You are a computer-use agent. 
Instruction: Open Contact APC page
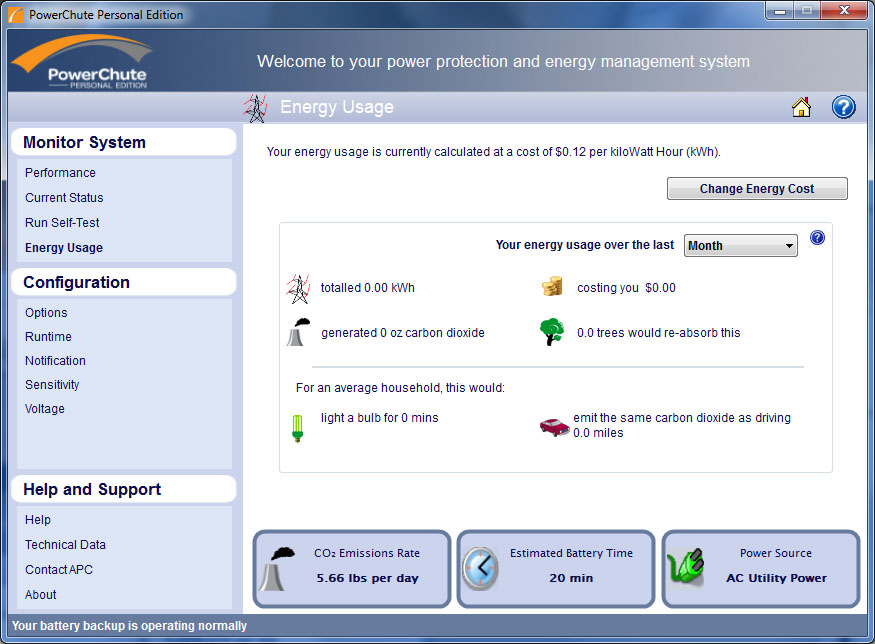(x=59, y=569)
